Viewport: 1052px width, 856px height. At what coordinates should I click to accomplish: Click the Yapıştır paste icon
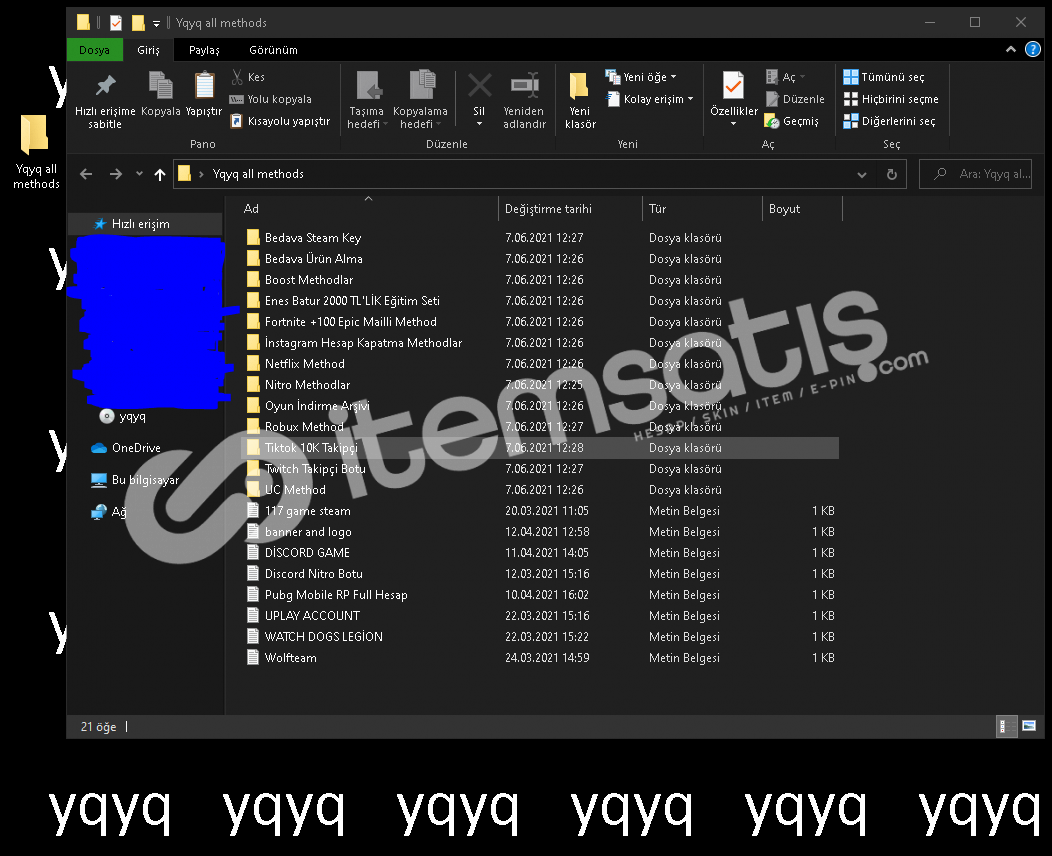coord(204,94)
